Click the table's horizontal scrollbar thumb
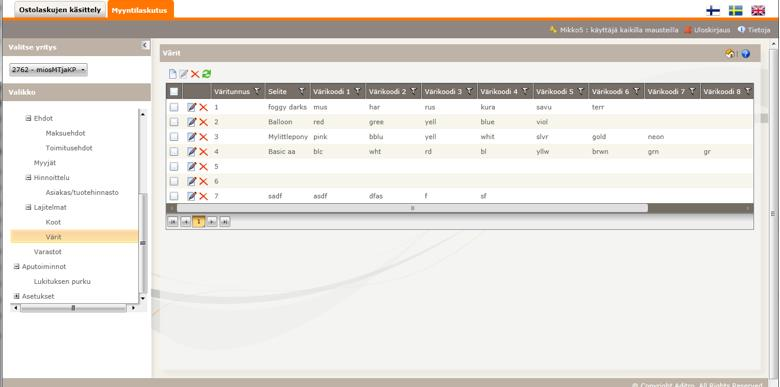This screenshot has width=780, height=387. click(412, 208)
